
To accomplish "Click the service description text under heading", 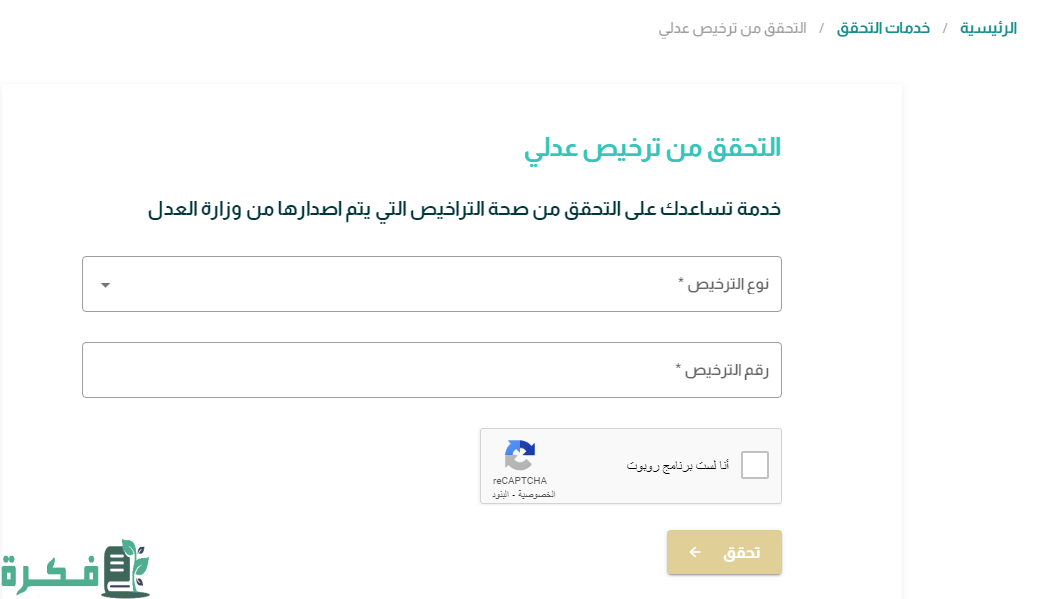I will (464, 209).
